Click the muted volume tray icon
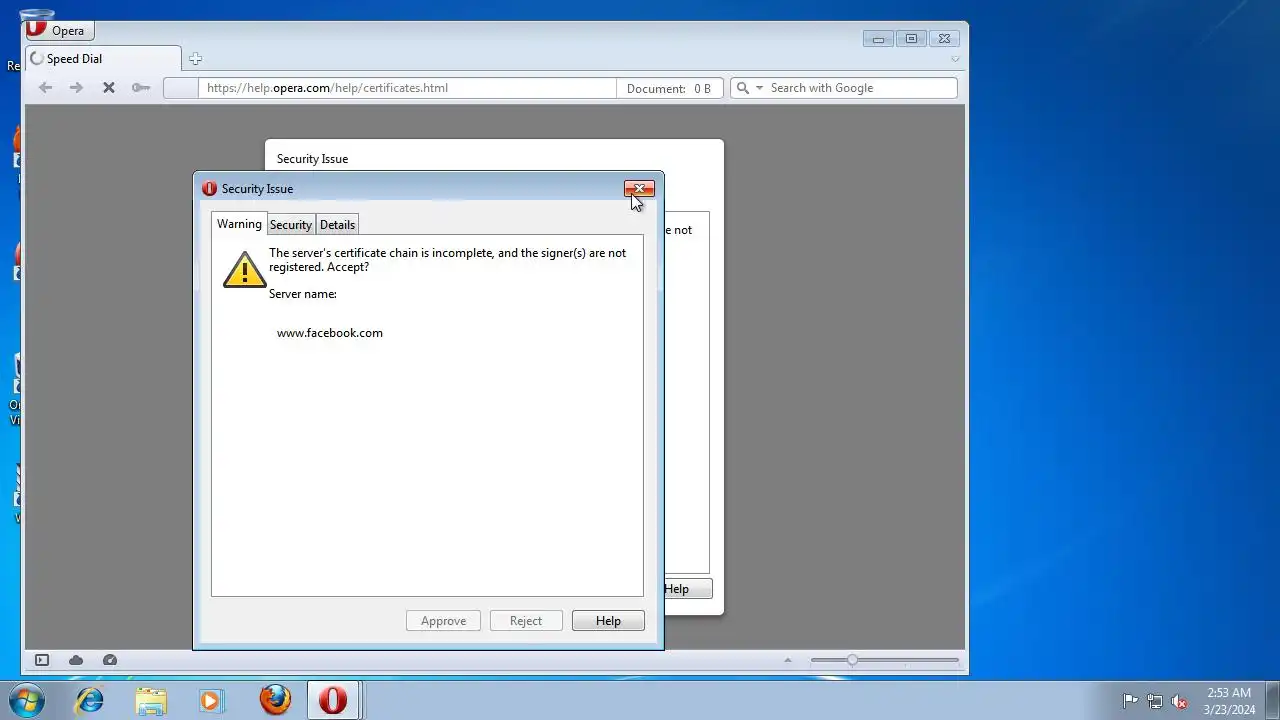Viewport: 1280px width, 720px height. [1180, 701]
